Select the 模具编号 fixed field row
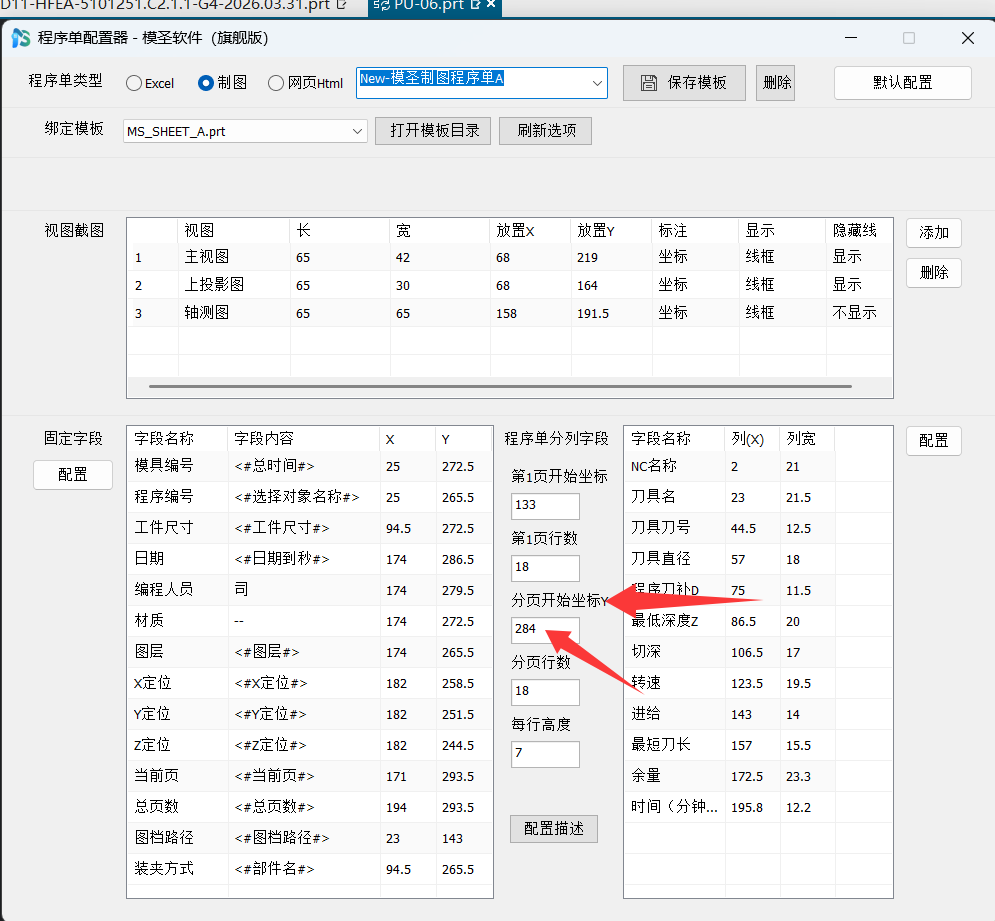The image size is (995, 921). click(x=310, y=466)
